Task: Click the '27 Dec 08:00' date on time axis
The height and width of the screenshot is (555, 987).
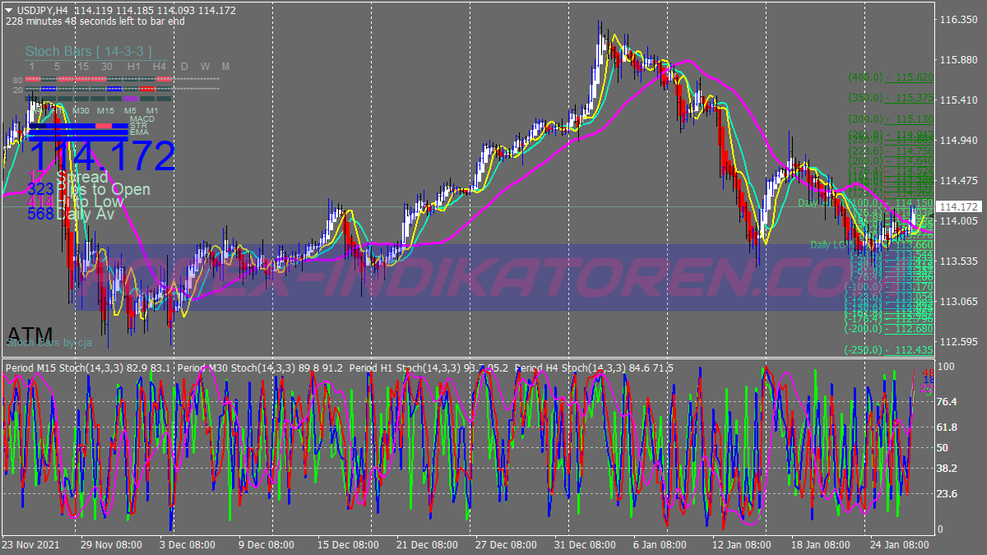Action: coord(505,545)
